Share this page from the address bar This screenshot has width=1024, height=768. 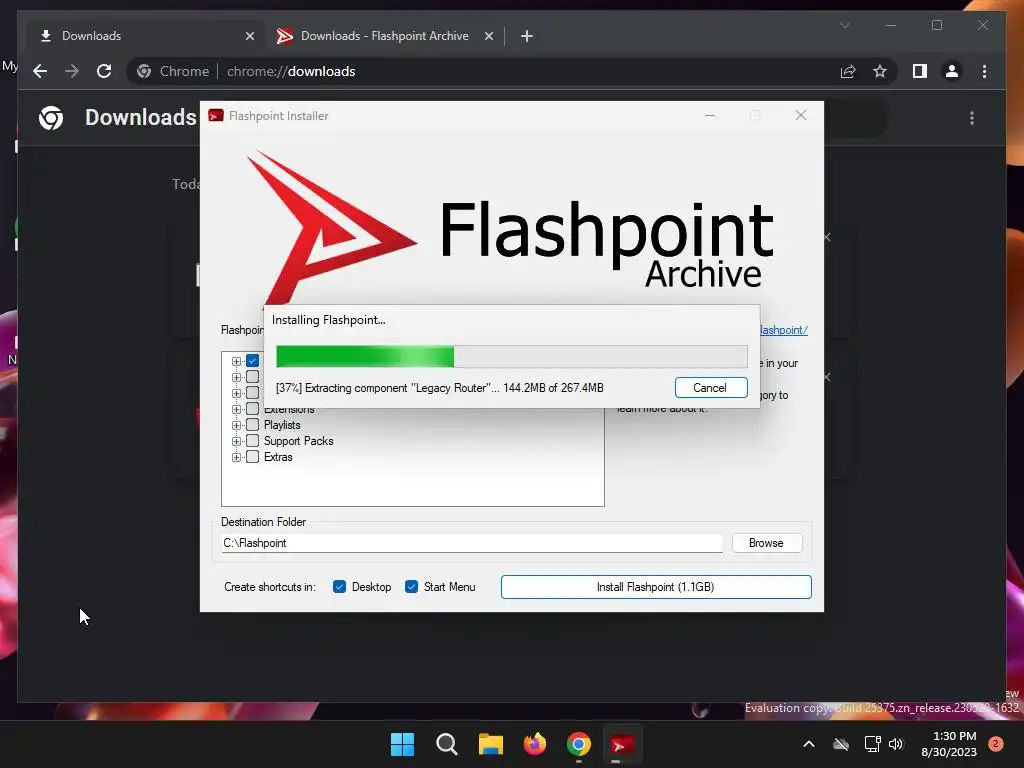[x=848, y=71]
